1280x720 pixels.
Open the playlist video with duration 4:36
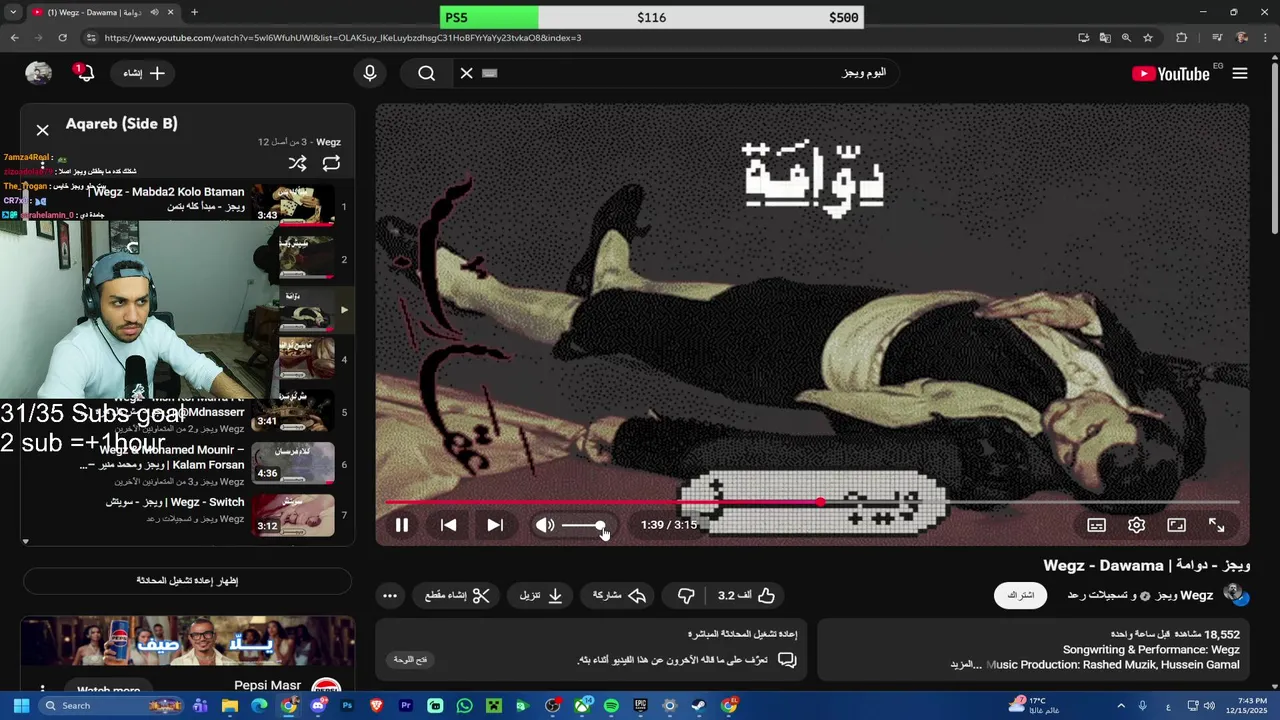tap(293, 463)
